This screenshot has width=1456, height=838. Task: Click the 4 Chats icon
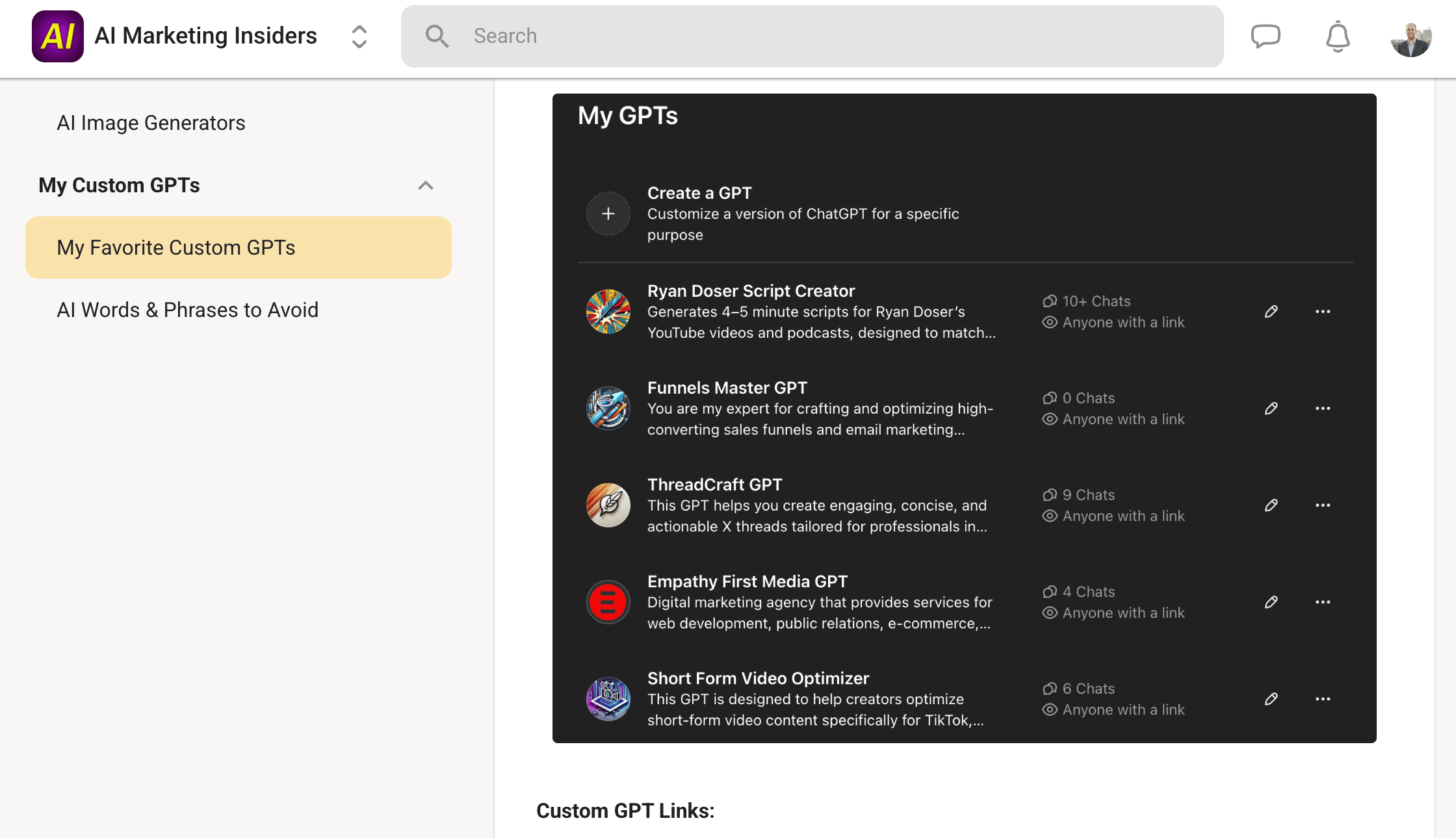click(1050, 592)
